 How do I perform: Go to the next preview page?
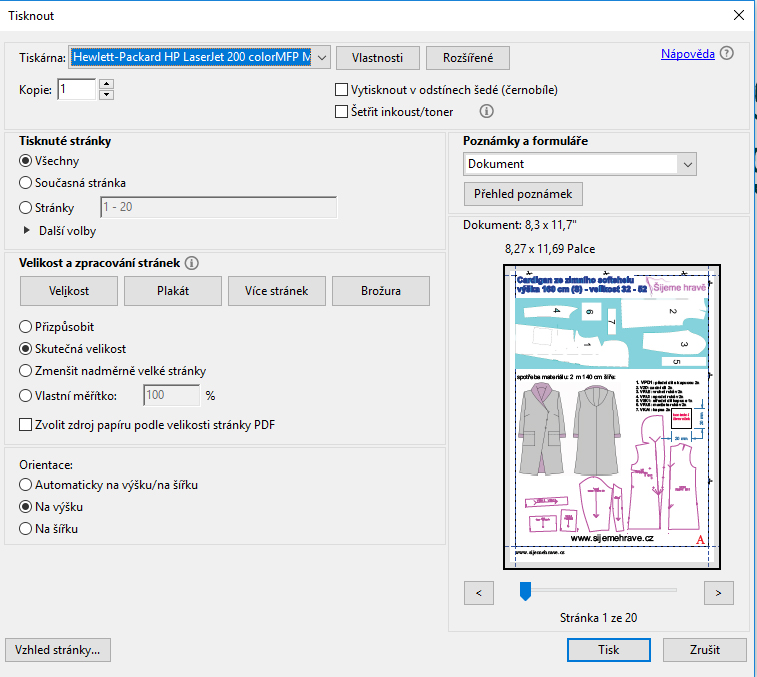point(718,593)
